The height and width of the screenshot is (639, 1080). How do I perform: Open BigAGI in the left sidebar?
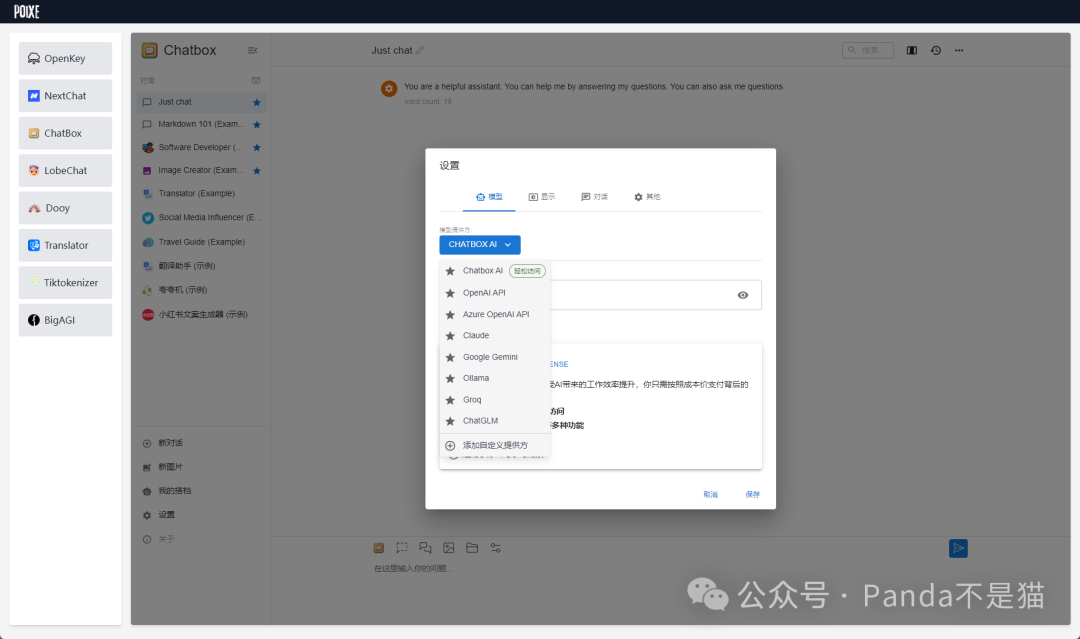65,320
